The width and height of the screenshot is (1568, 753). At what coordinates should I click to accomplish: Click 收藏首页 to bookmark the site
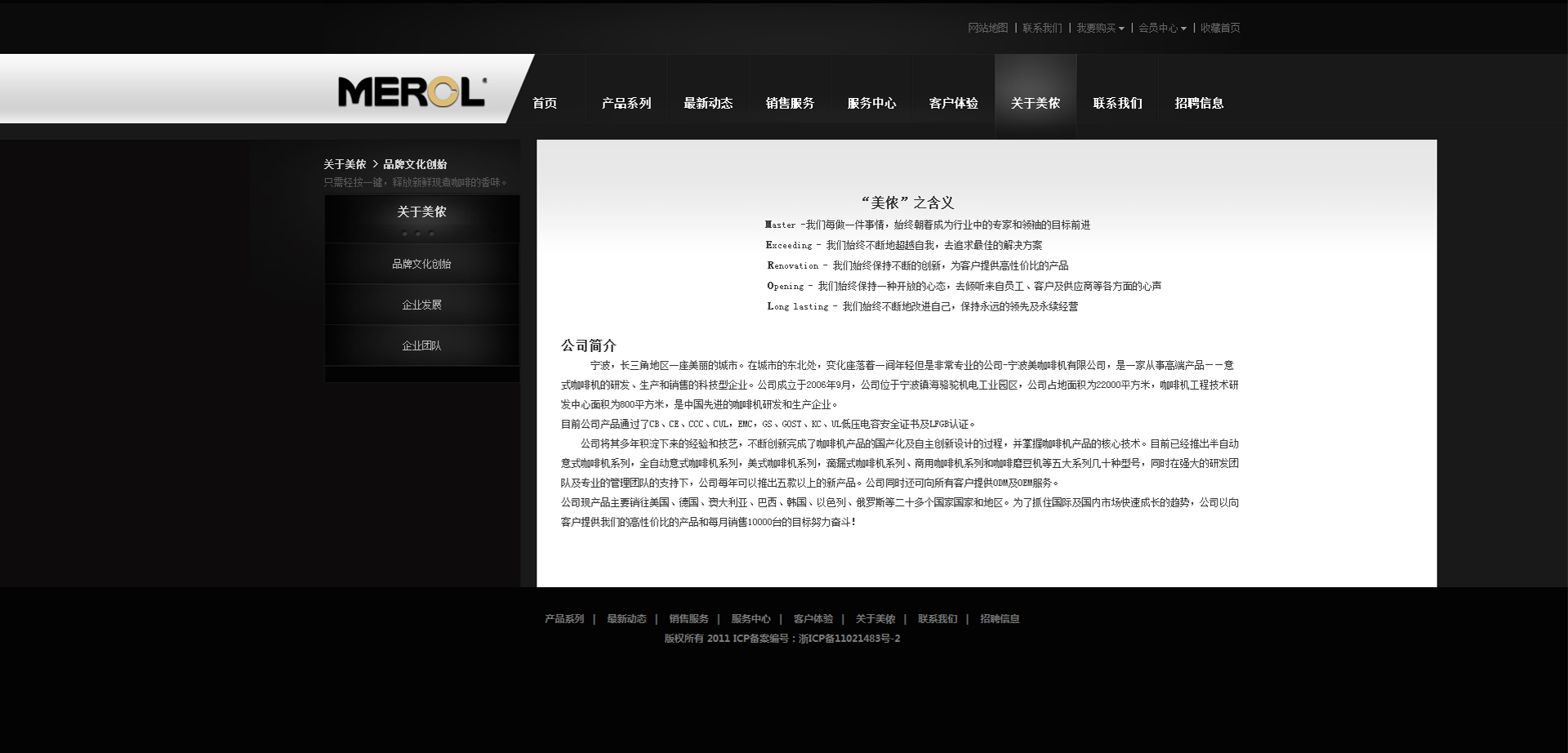coord(1220,28)
